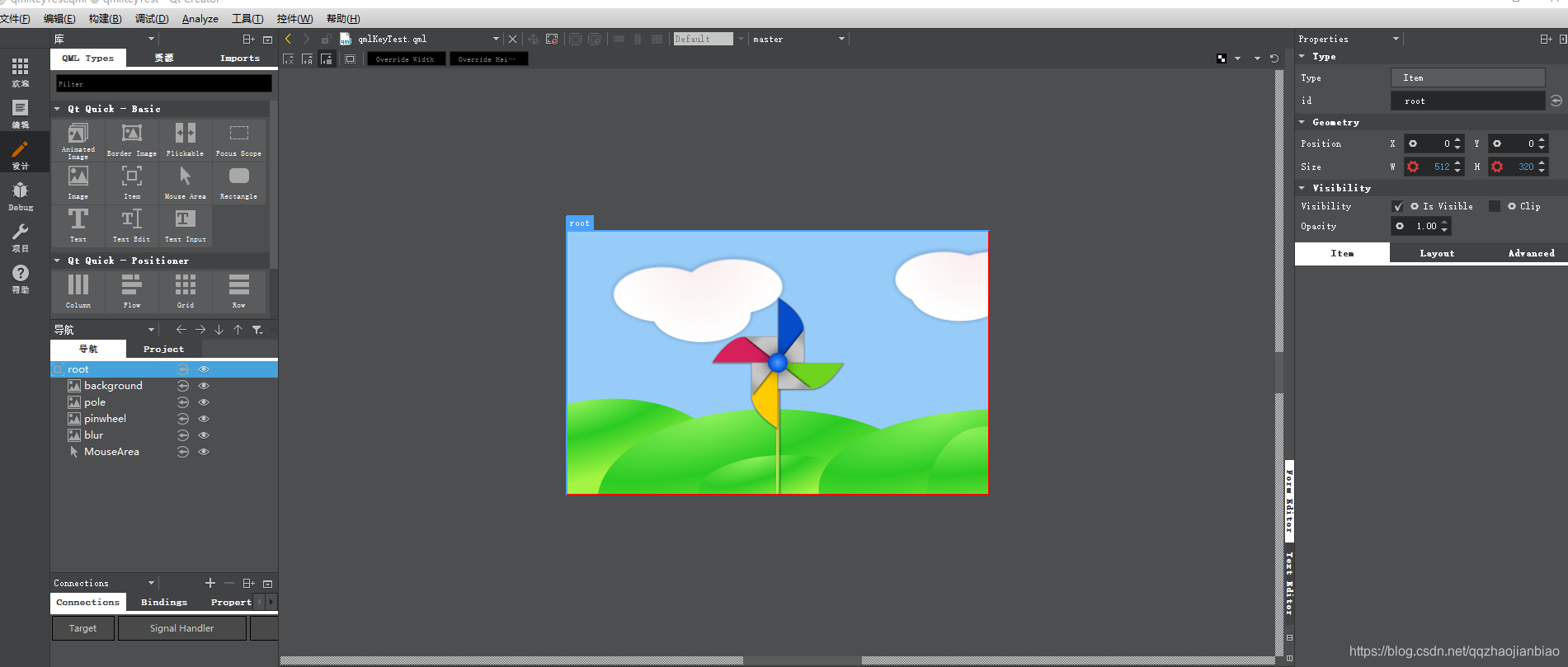The width and height of the screenshot is (1568, 667).
Task: Switch to the Imports tab
Action: [240, 58]
